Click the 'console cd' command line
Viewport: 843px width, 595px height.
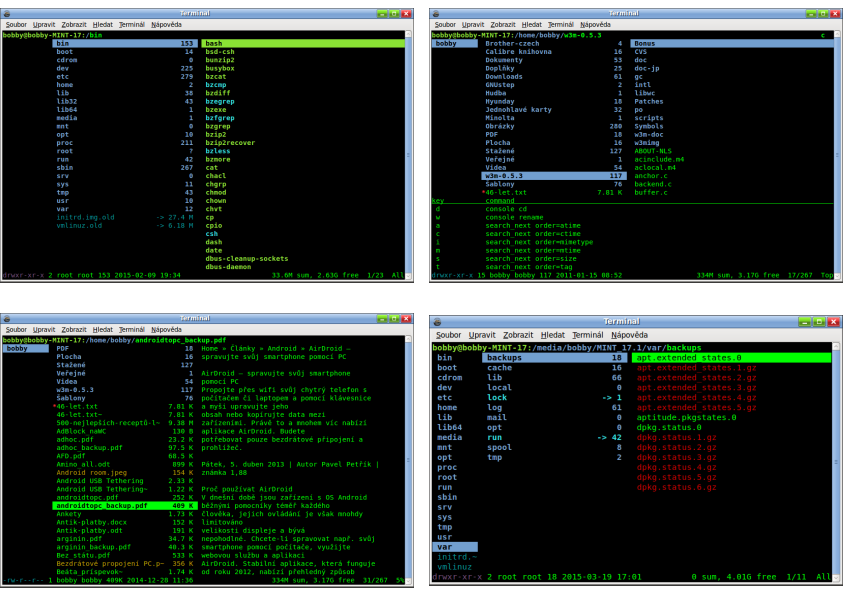[x=506, y=209]
